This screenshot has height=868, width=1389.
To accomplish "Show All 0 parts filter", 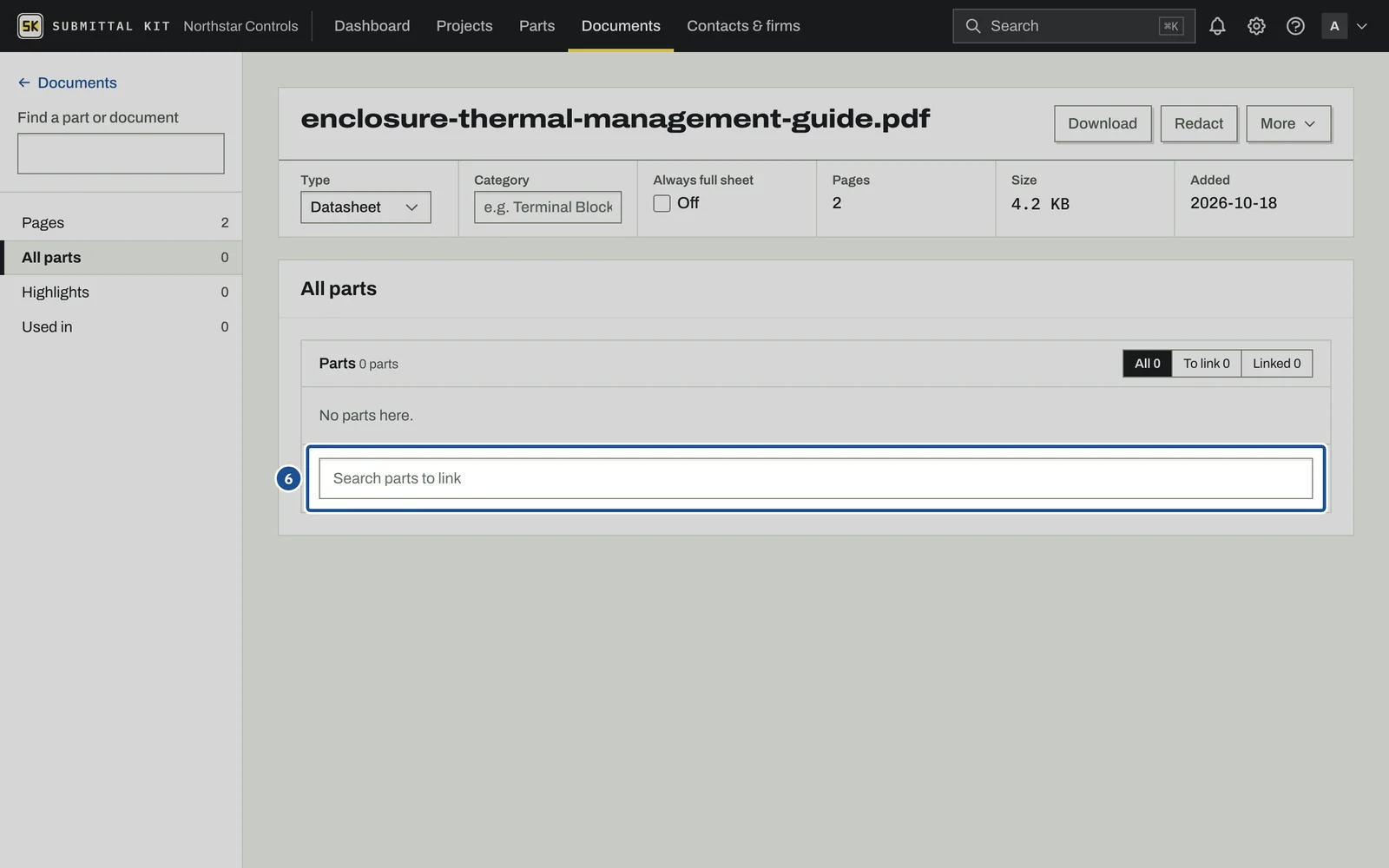I will tap(1147, 364).
